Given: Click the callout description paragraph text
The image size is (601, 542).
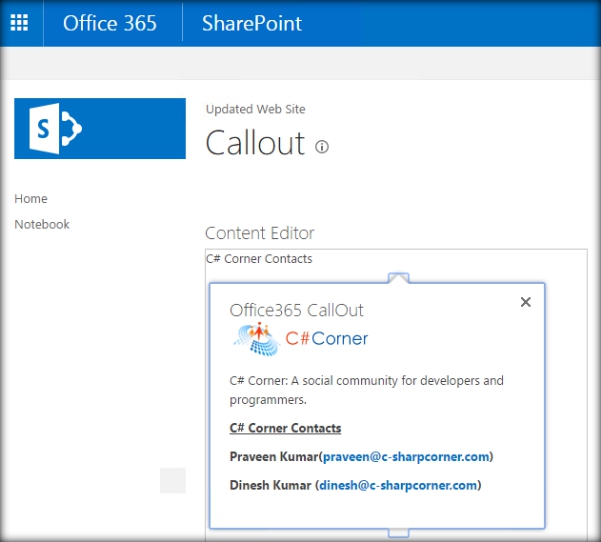Looking at the screenshot, I should tap(366, 390).
